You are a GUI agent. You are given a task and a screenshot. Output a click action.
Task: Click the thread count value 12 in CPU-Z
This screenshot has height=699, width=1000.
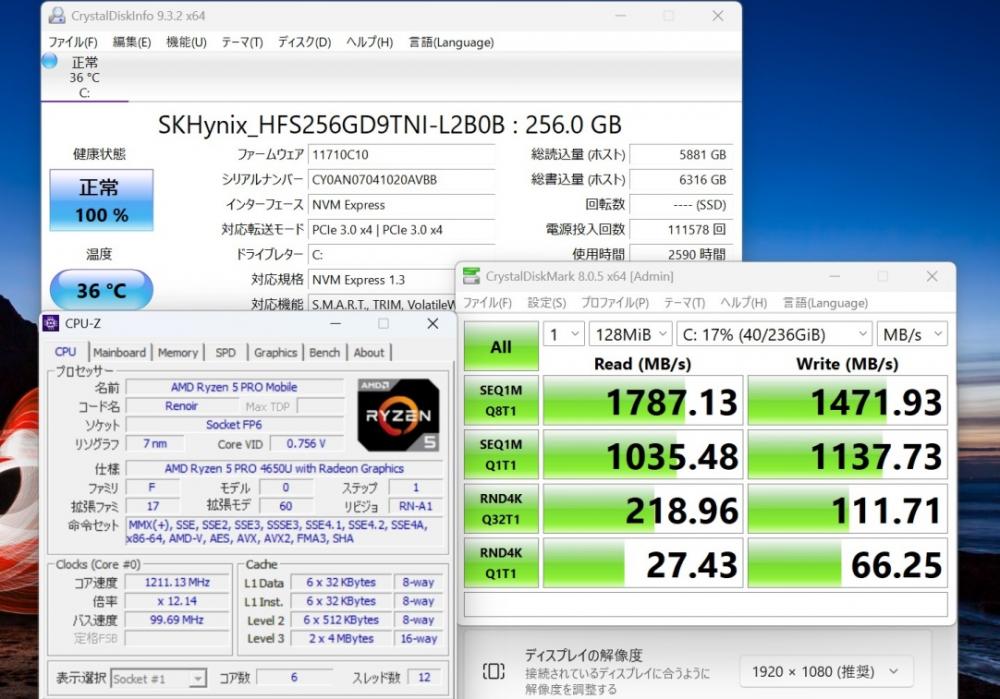pyautogui.click(x=424, y=677)
